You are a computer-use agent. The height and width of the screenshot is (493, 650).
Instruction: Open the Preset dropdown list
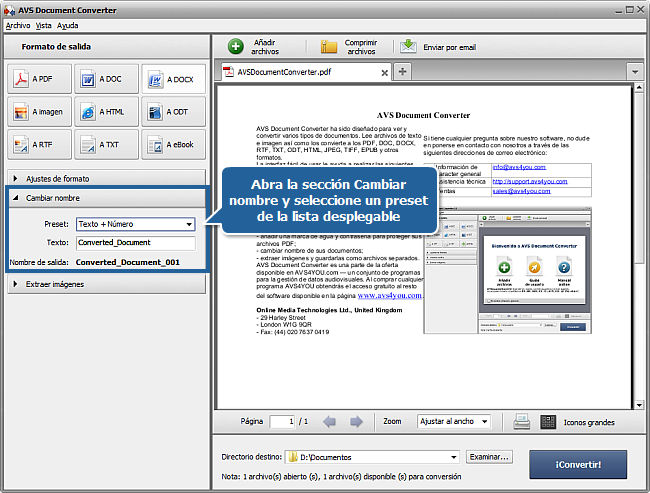coord(136,224)
